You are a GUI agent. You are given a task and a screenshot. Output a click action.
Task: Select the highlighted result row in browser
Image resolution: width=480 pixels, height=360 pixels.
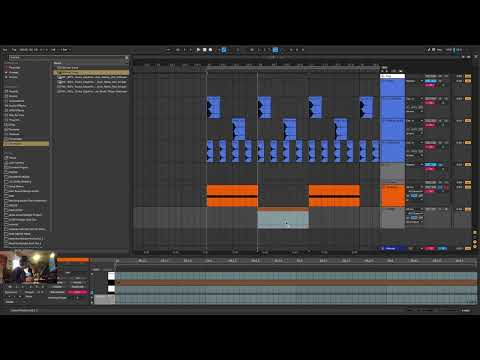point(91,72)
